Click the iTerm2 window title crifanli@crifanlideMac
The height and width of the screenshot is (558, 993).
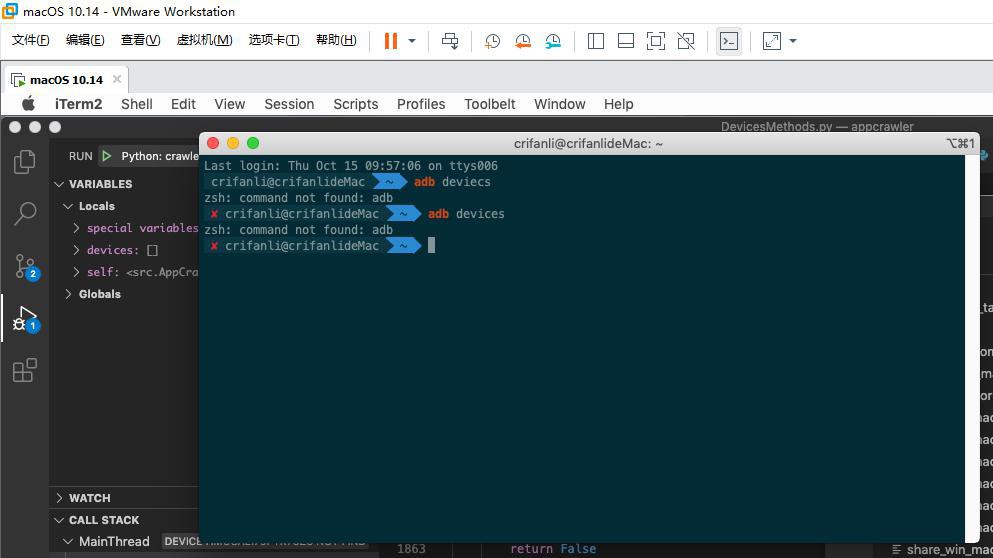pos(588,144)
